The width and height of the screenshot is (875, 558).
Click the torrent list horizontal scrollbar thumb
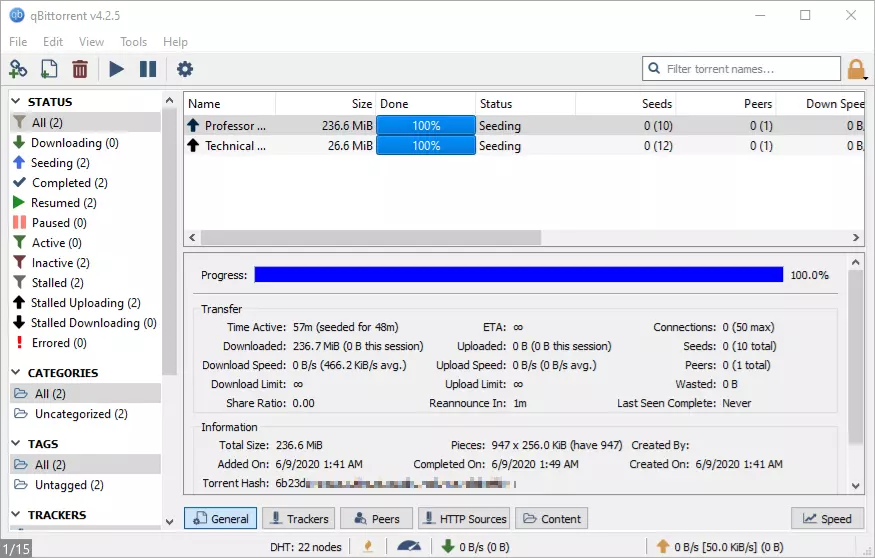371,238
